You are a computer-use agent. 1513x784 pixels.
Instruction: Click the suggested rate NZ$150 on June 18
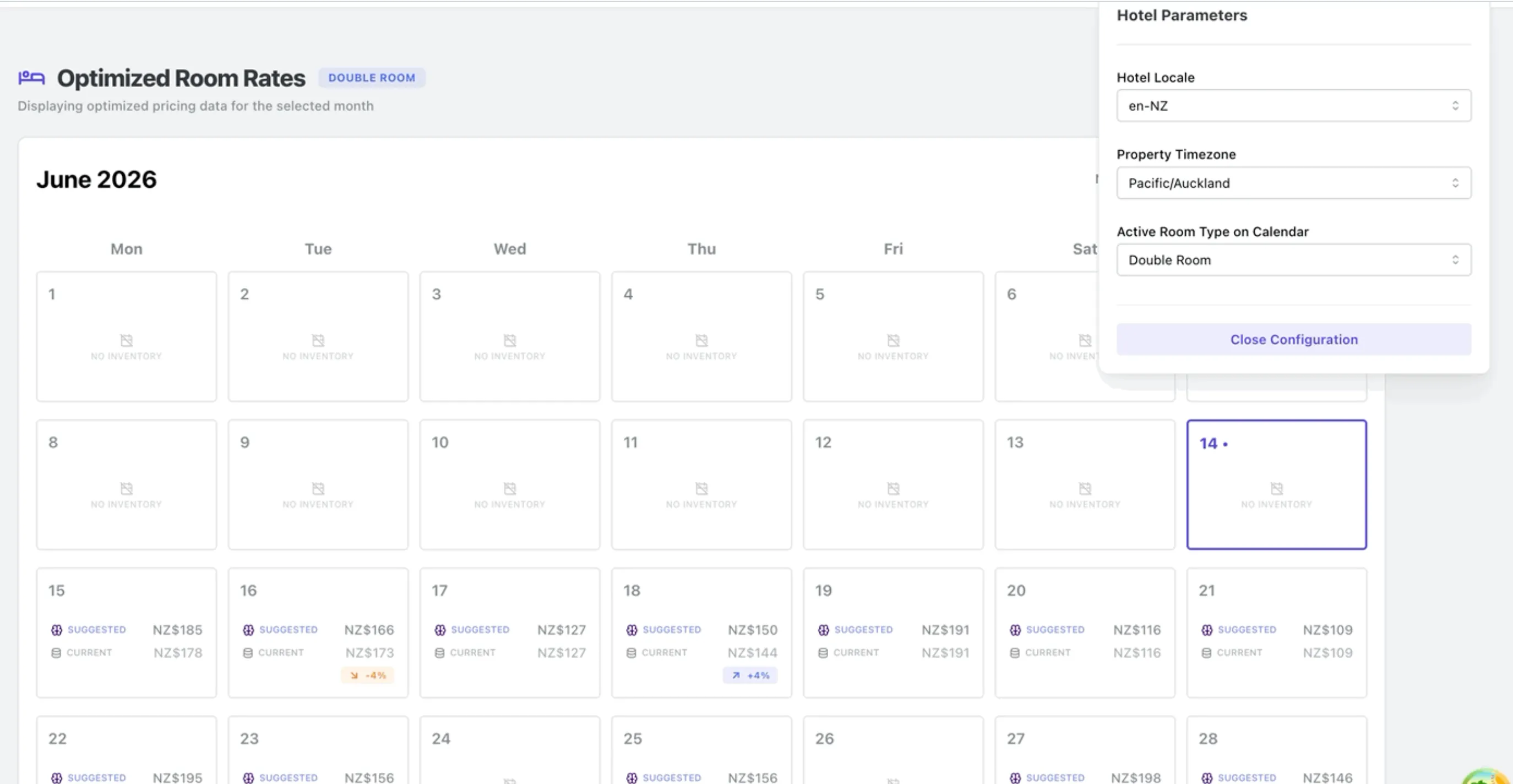(x=753, y=630)
